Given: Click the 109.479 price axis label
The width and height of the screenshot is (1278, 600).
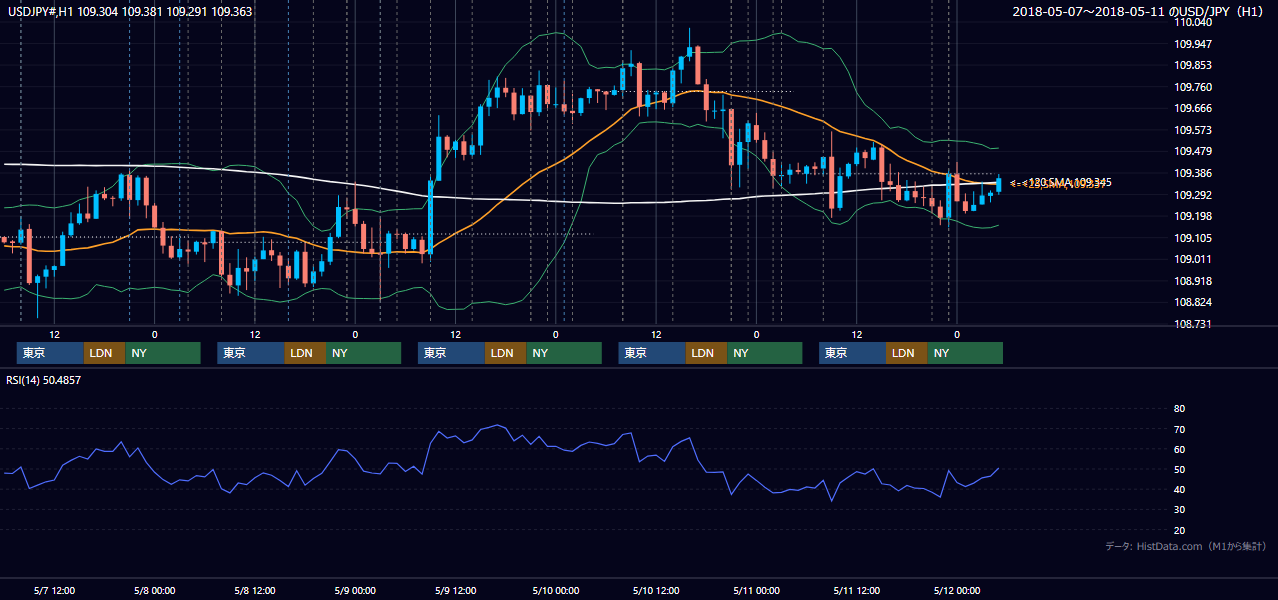Looking at the screenshot, I should coord(1193,151).
